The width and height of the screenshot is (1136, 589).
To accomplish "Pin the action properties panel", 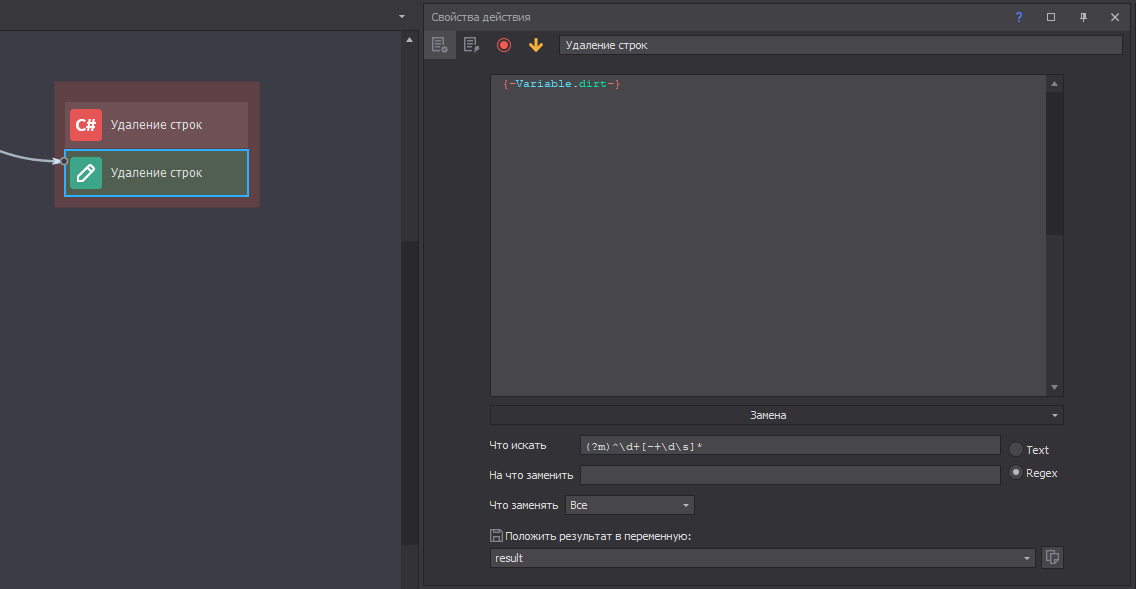I will click(x=1083, y=17).
